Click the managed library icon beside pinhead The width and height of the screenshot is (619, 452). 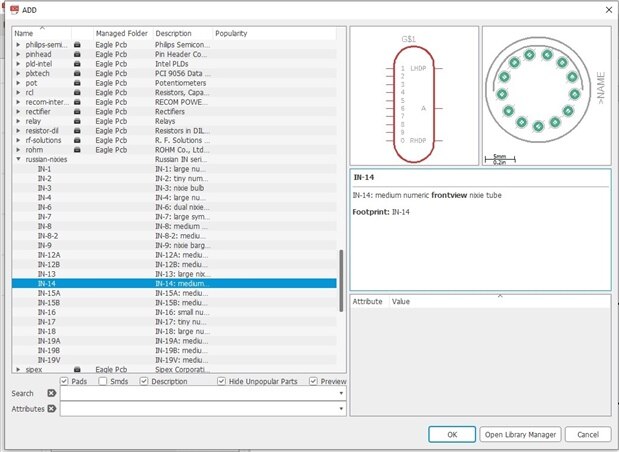[77, 55]
